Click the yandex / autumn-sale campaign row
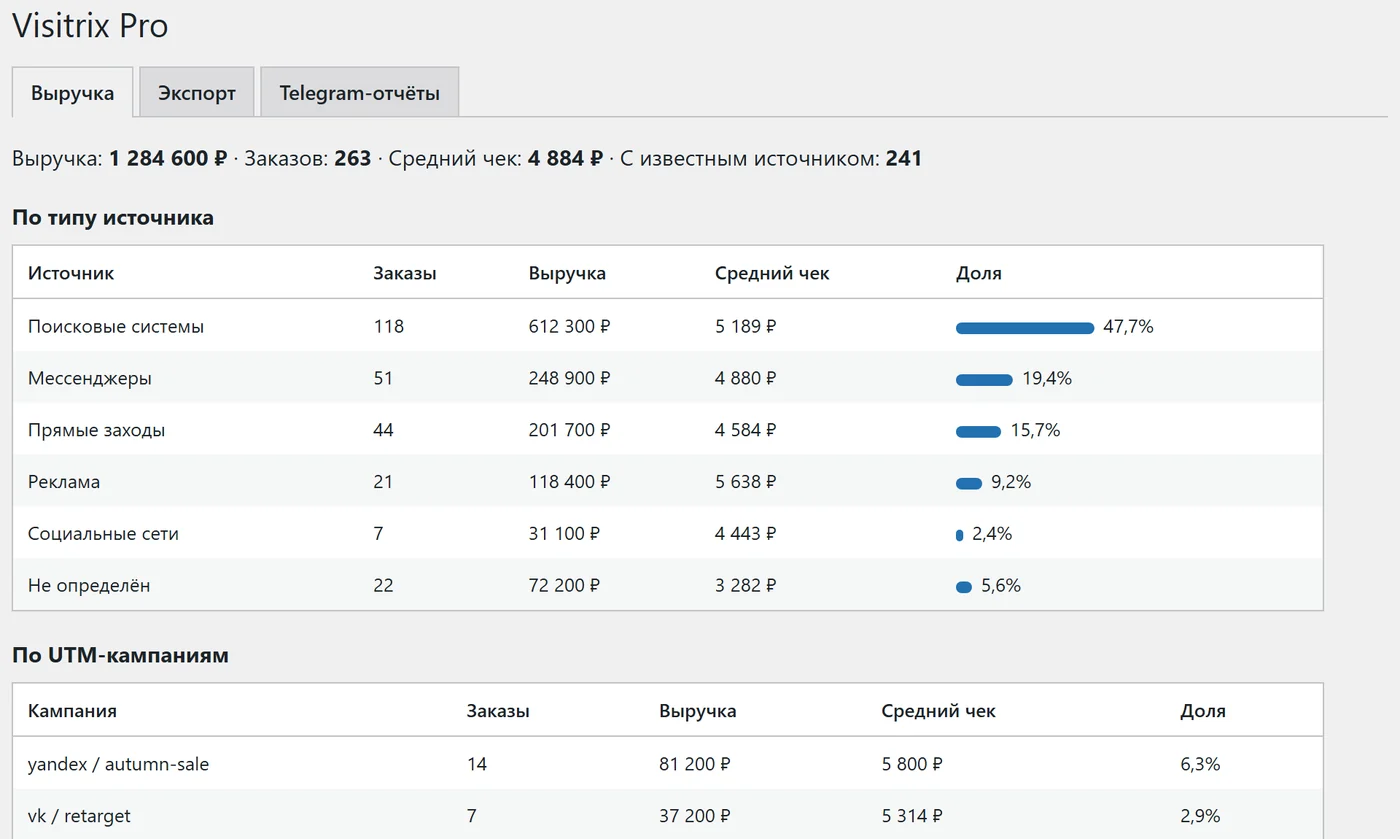Image resolution: width=1400 pixels, height=839 pixels. (x=667, y=764)
